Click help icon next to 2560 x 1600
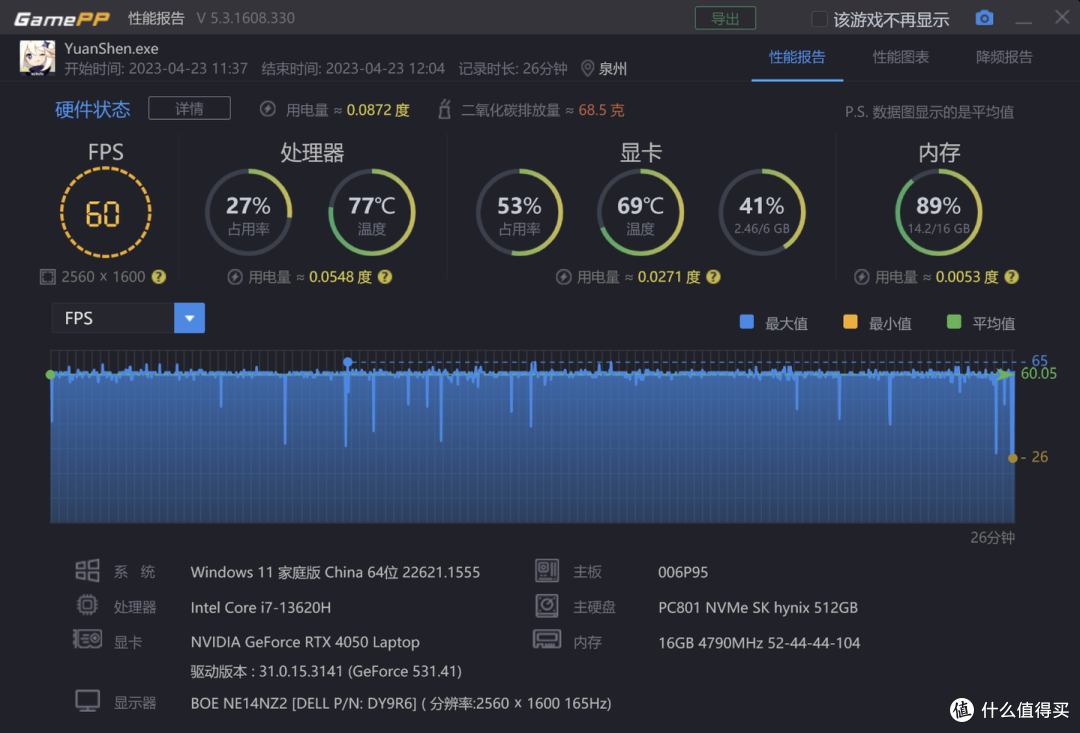 [159, 277]
